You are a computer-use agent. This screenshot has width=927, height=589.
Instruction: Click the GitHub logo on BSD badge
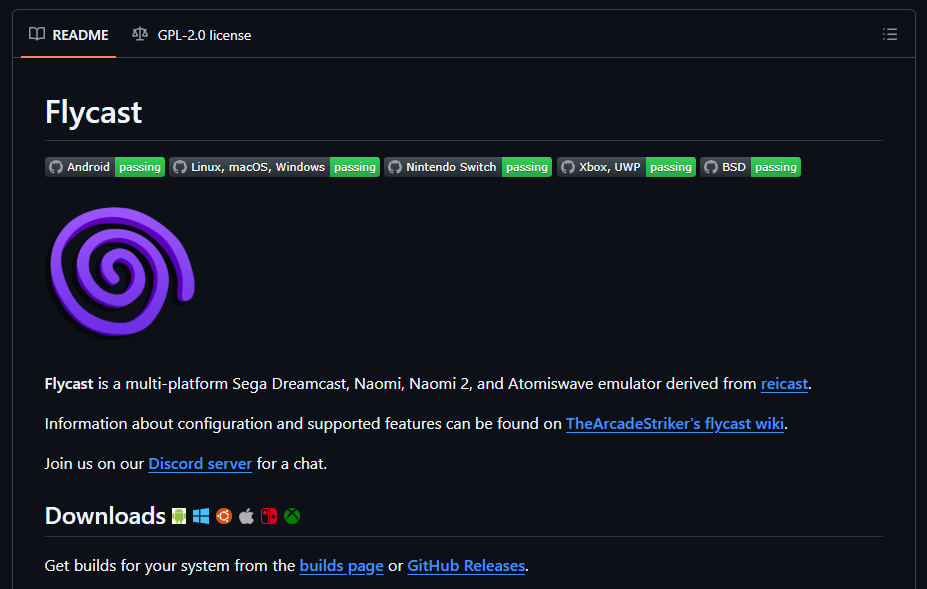(x=711, y=167)
